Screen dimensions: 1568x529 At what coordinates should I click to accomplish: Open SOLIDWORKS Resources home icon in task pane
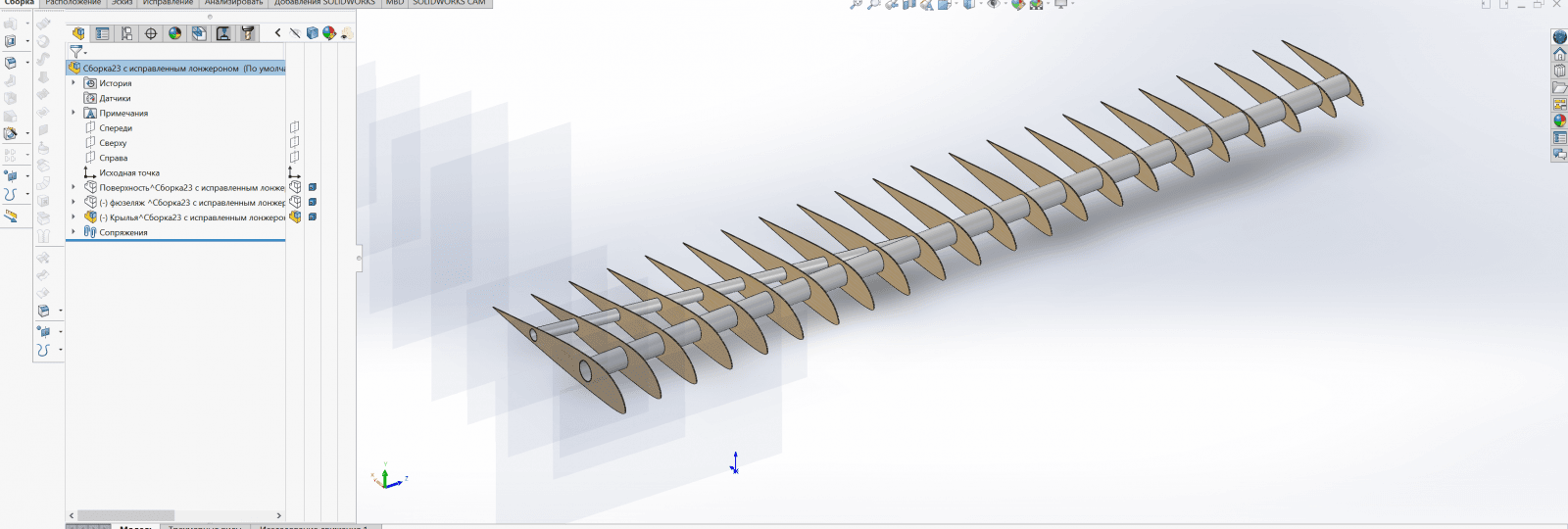pyautogui.click(x=1559, y=54)
